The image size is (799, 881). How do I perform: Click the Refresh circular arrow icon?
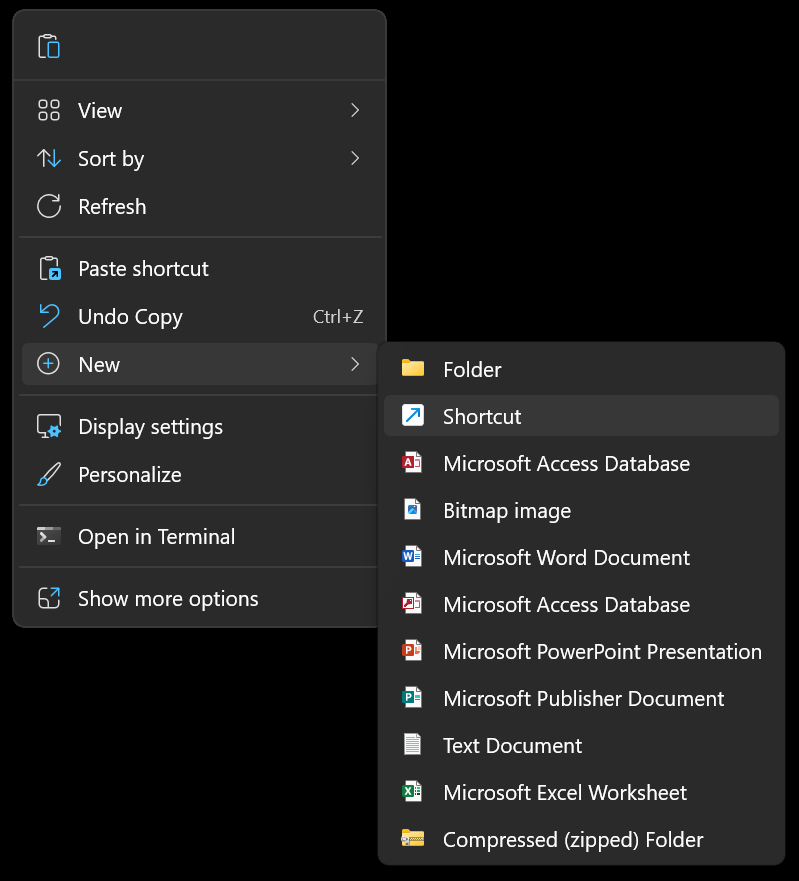[49, 207]
